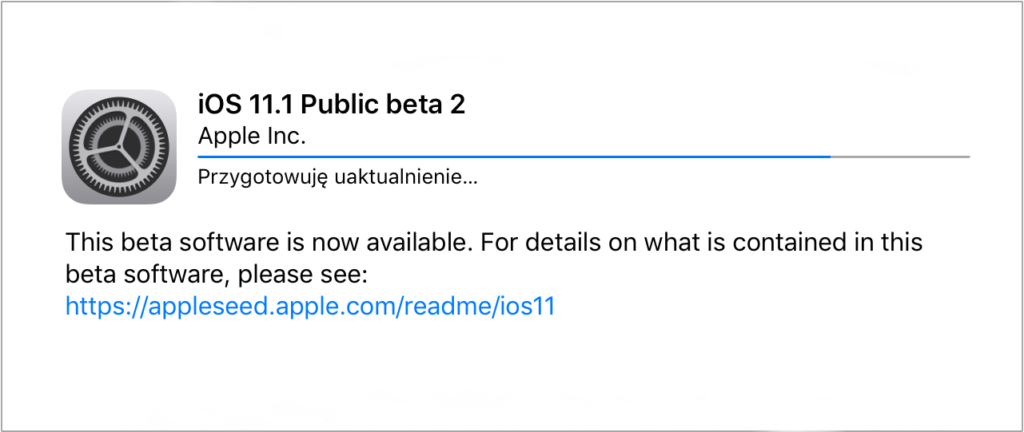Click the "Apple Inc." developer name

click(252, 134)
